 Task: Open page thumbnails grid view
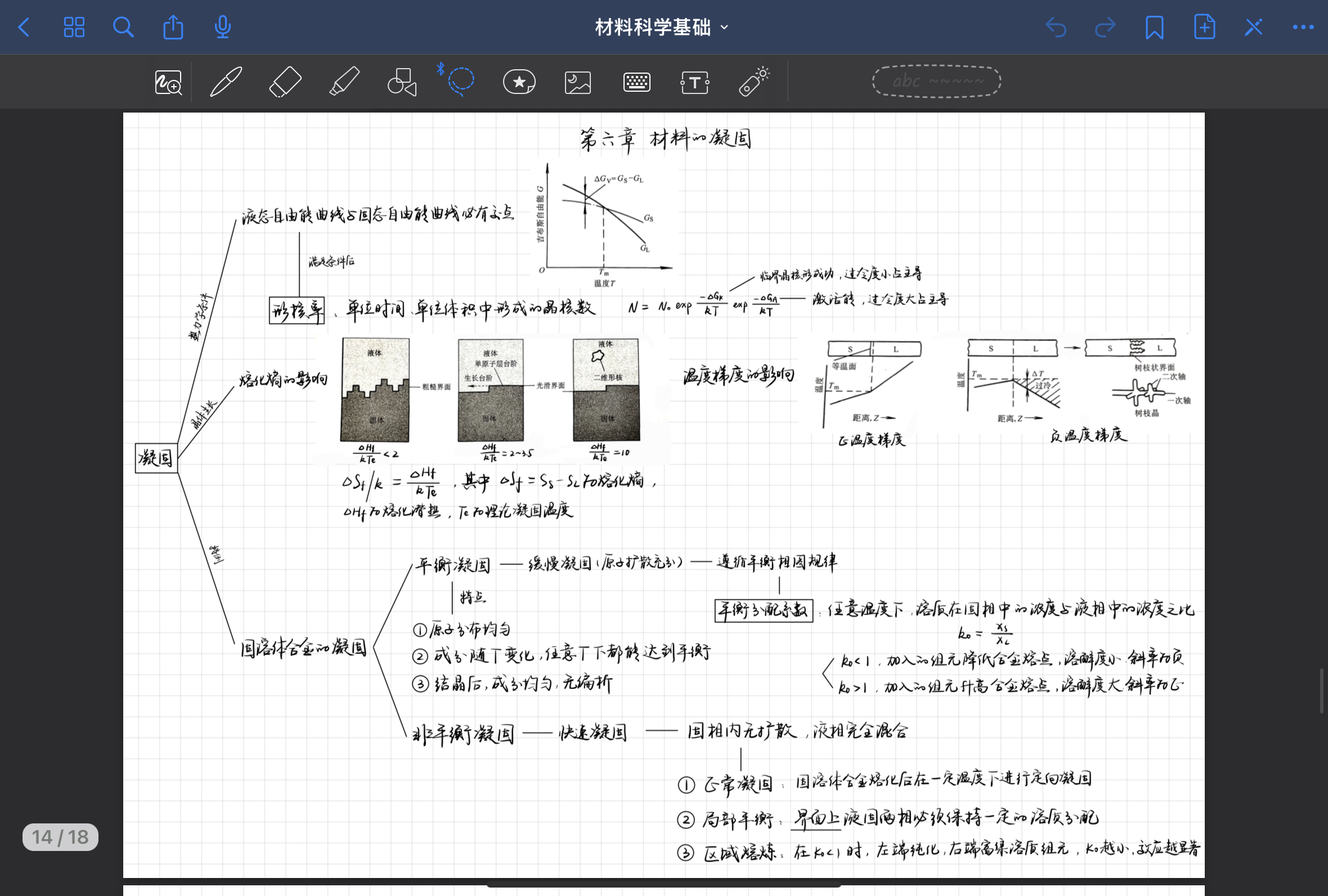point(74,27)
